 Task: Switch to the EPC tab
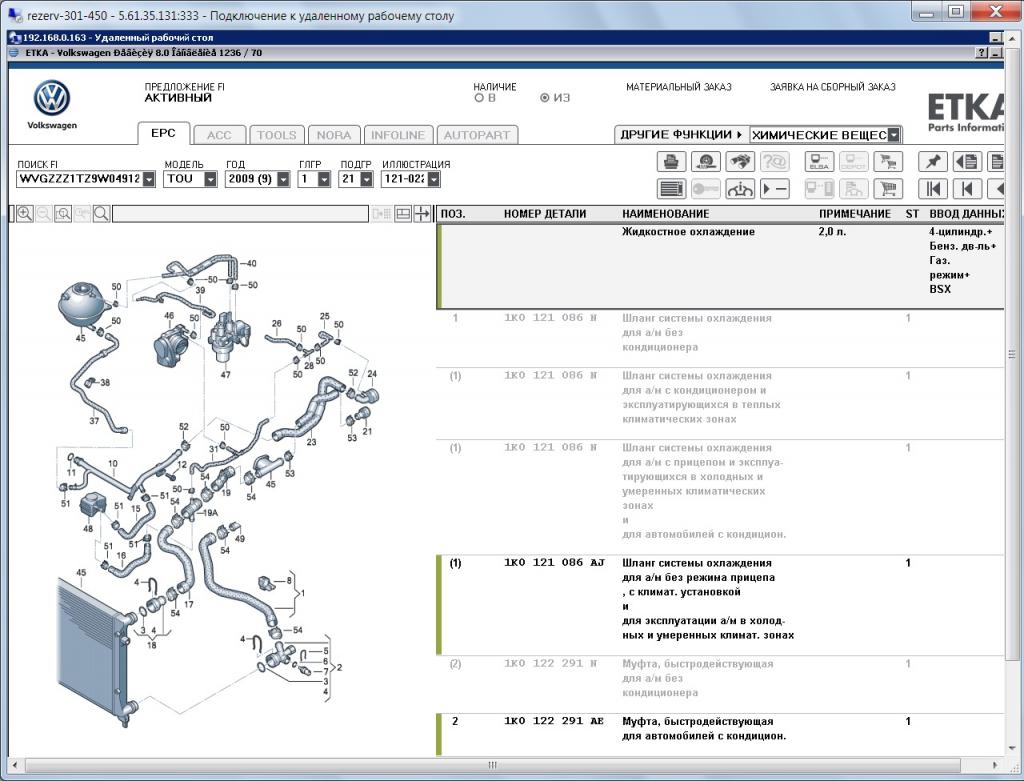pos(163,133)
